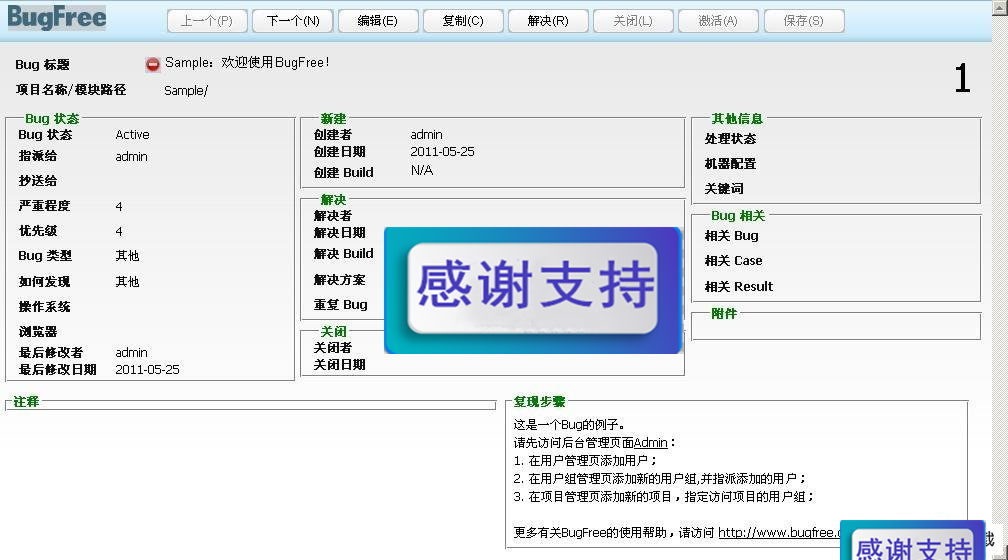This screenshot has width=1008, height=560.
Task: Click the '关闭日期' label
Action: tap(339, 365)
